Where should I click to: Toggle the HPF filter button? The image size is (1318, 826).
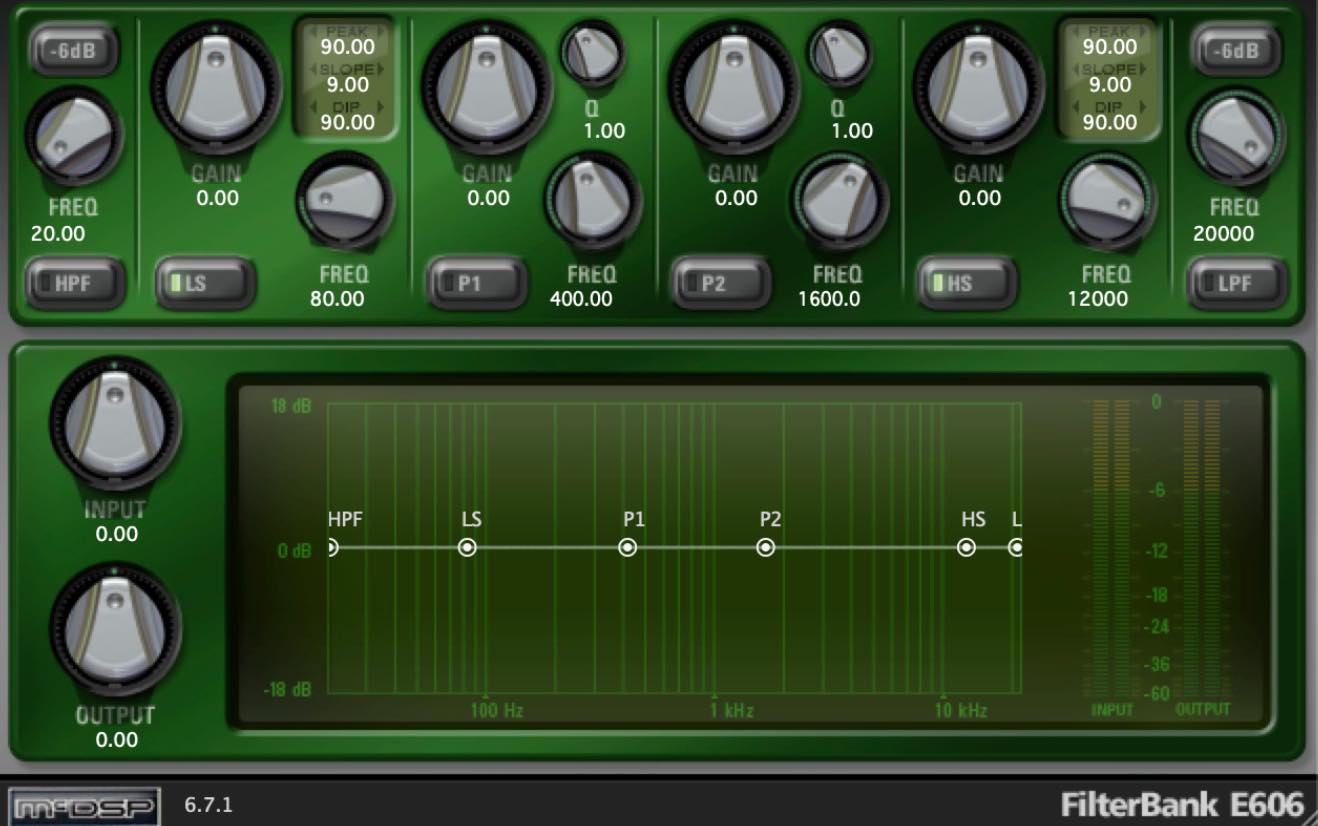[x=75, y=283]
